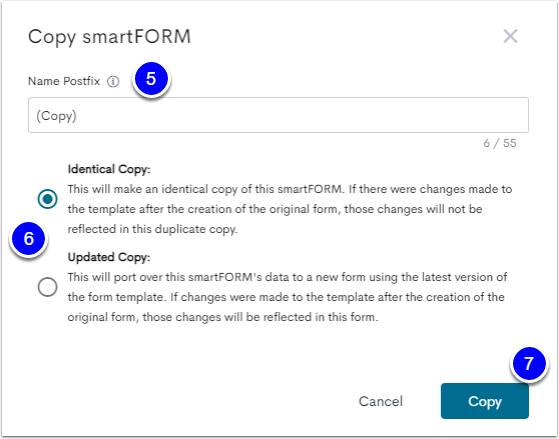Click the '(Copy)' text inside postfix field
The width and height of the screenshot is (559, 439).
click(x=56, y=116)
